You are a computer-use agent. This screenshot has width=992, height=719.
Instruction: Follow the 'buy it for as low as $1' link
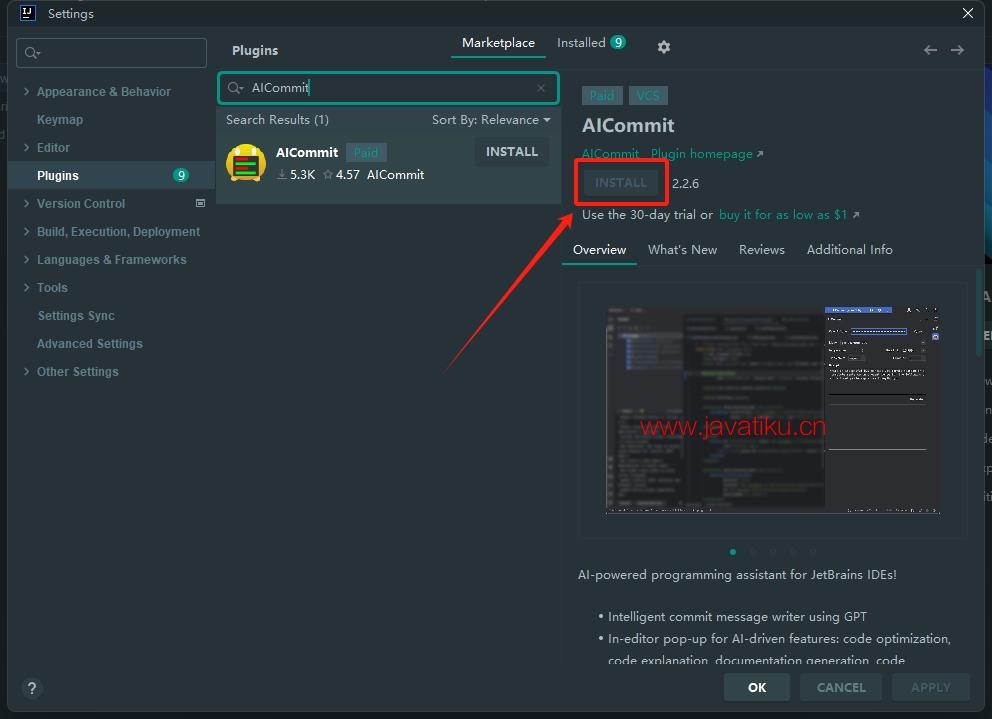tap(789, 215)
